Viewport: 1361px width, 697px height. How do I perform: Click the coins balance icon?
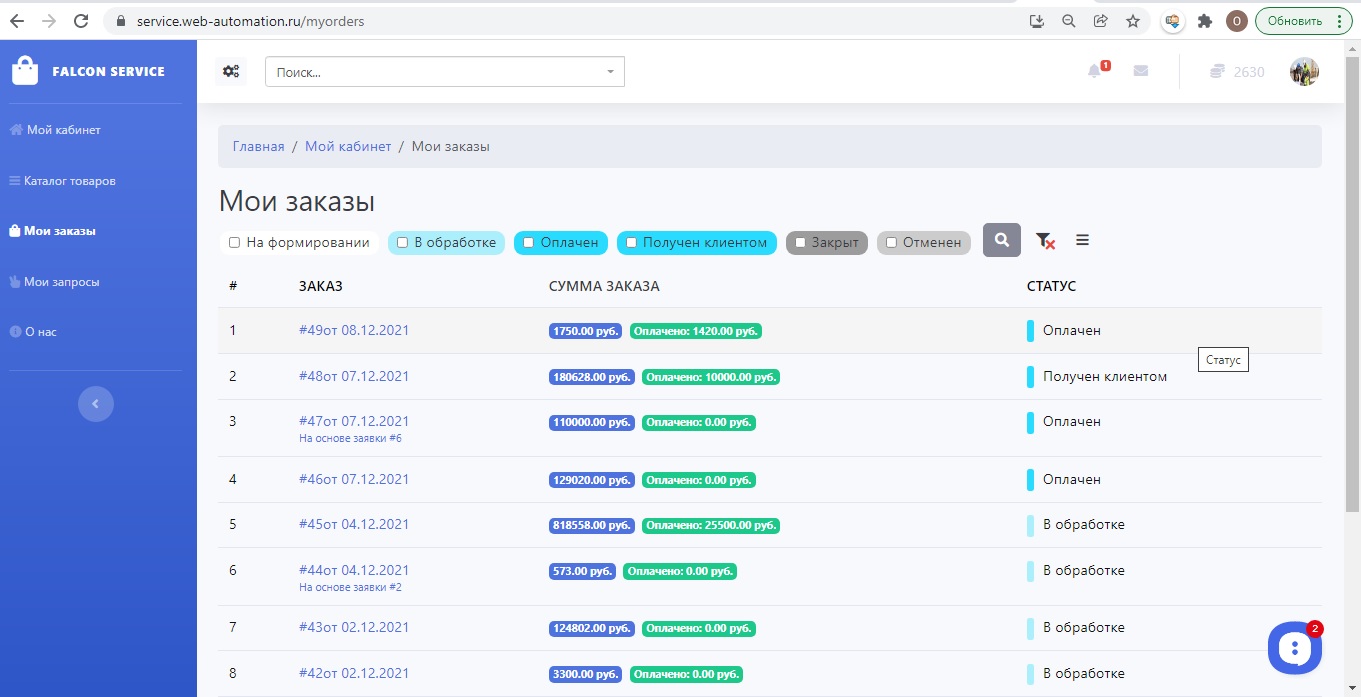(x=1217, y=72)
